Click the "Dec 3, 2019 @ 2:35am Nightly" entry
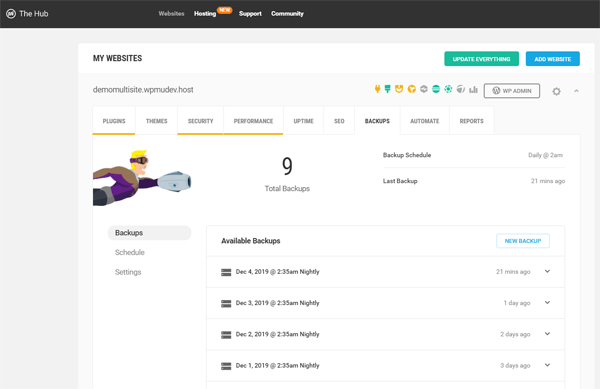The width and height of the screenshot is (600, 389). tap(277, 303)
